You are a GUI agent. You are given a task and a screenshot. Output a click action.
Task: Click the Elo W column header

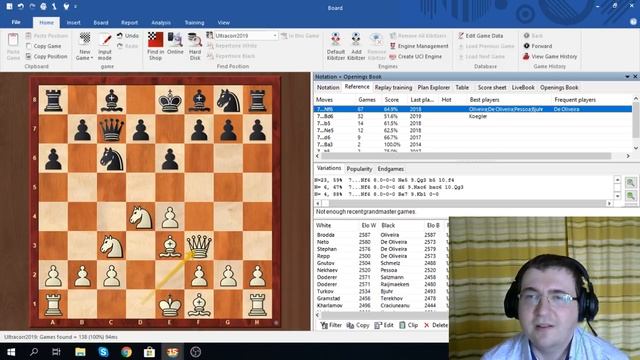pos(368,225)
